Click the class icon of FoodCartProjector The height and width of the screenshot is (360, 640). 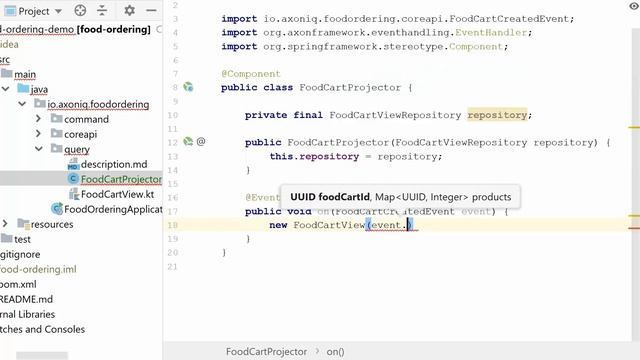[x=73, y=179]
